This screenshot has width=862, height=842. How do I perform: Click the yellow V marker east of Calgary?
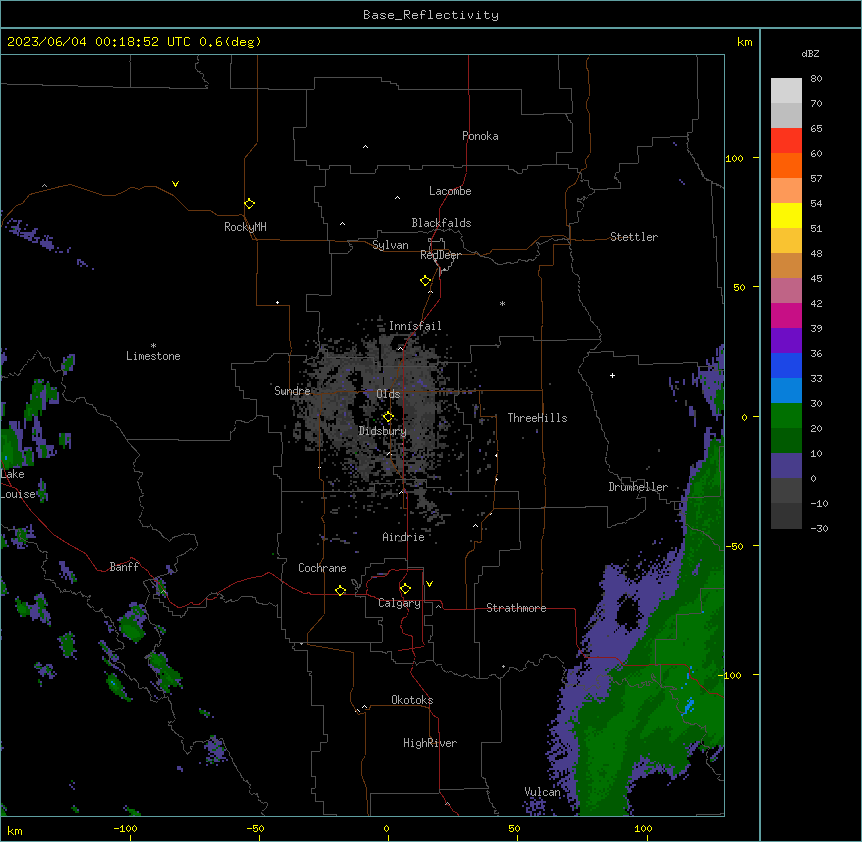429,584
